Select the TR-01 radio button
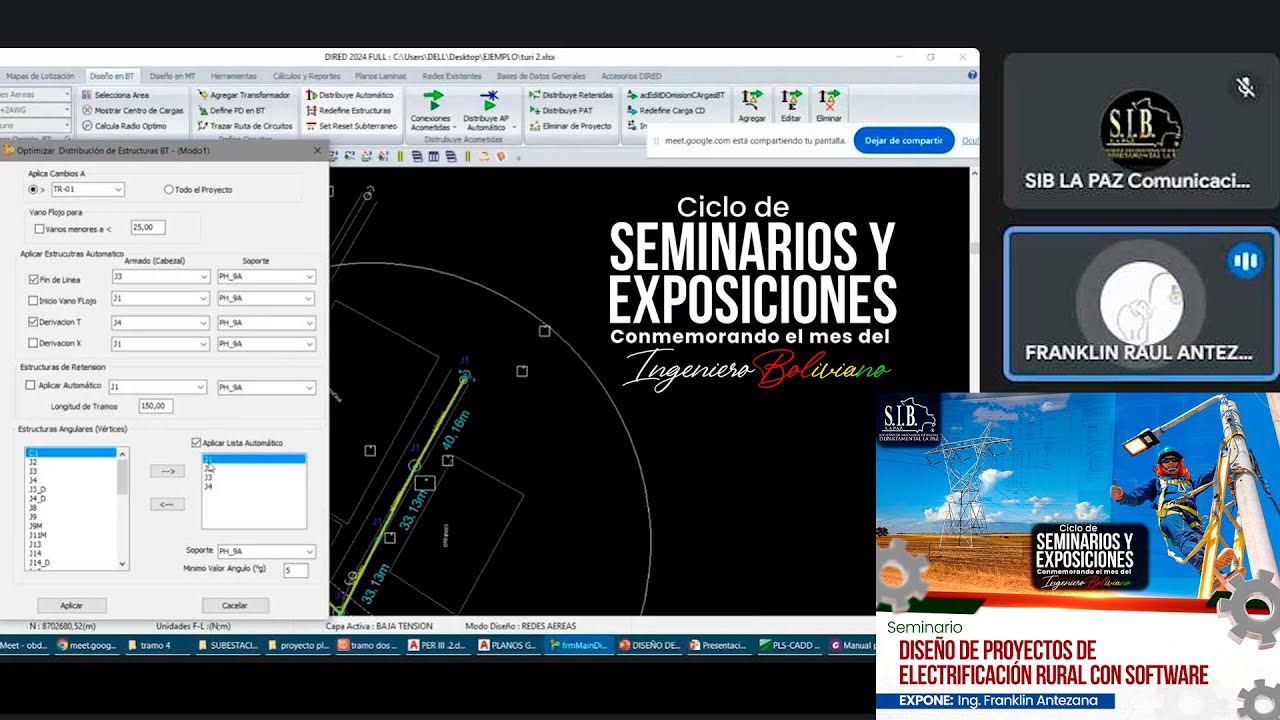The width and height of the screenshot is (1280, 720). click(33, 189)
